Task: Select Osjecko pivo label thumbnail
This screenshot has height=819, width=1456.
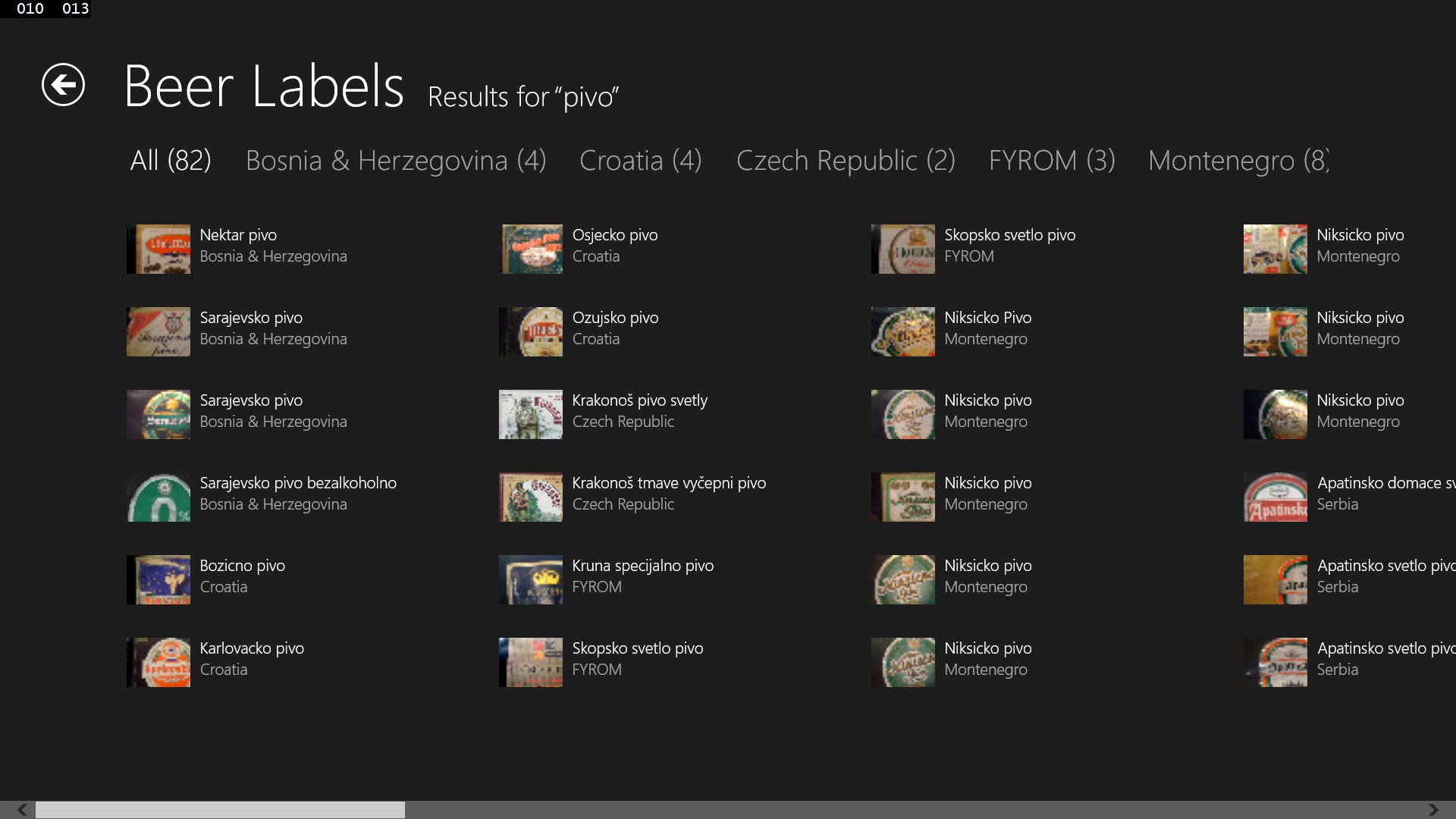Action: [530, 249]
